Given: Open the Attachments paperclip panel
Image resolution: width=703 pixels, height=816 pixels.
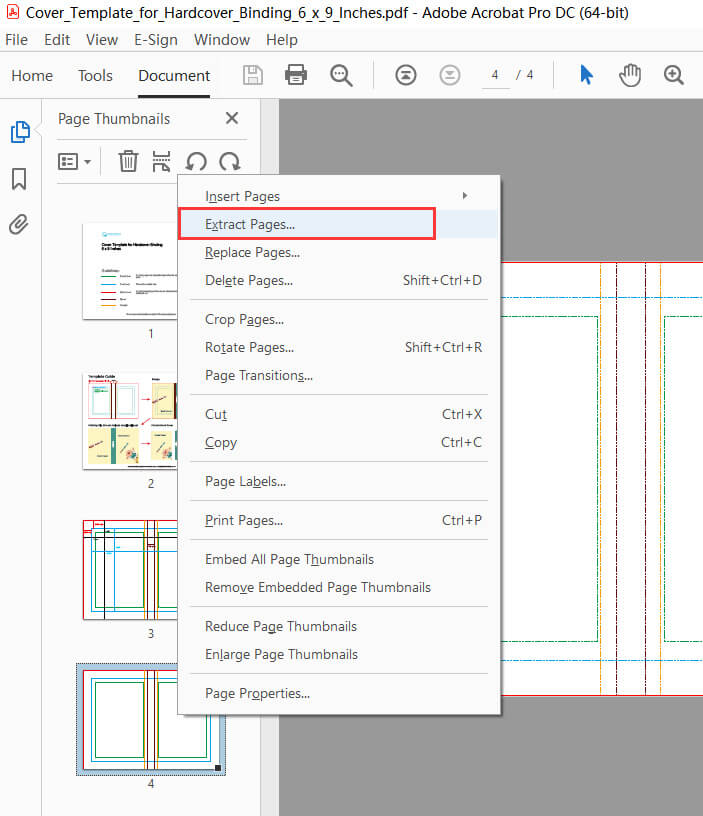Looking at the screenshot, I should pos(19,224).
